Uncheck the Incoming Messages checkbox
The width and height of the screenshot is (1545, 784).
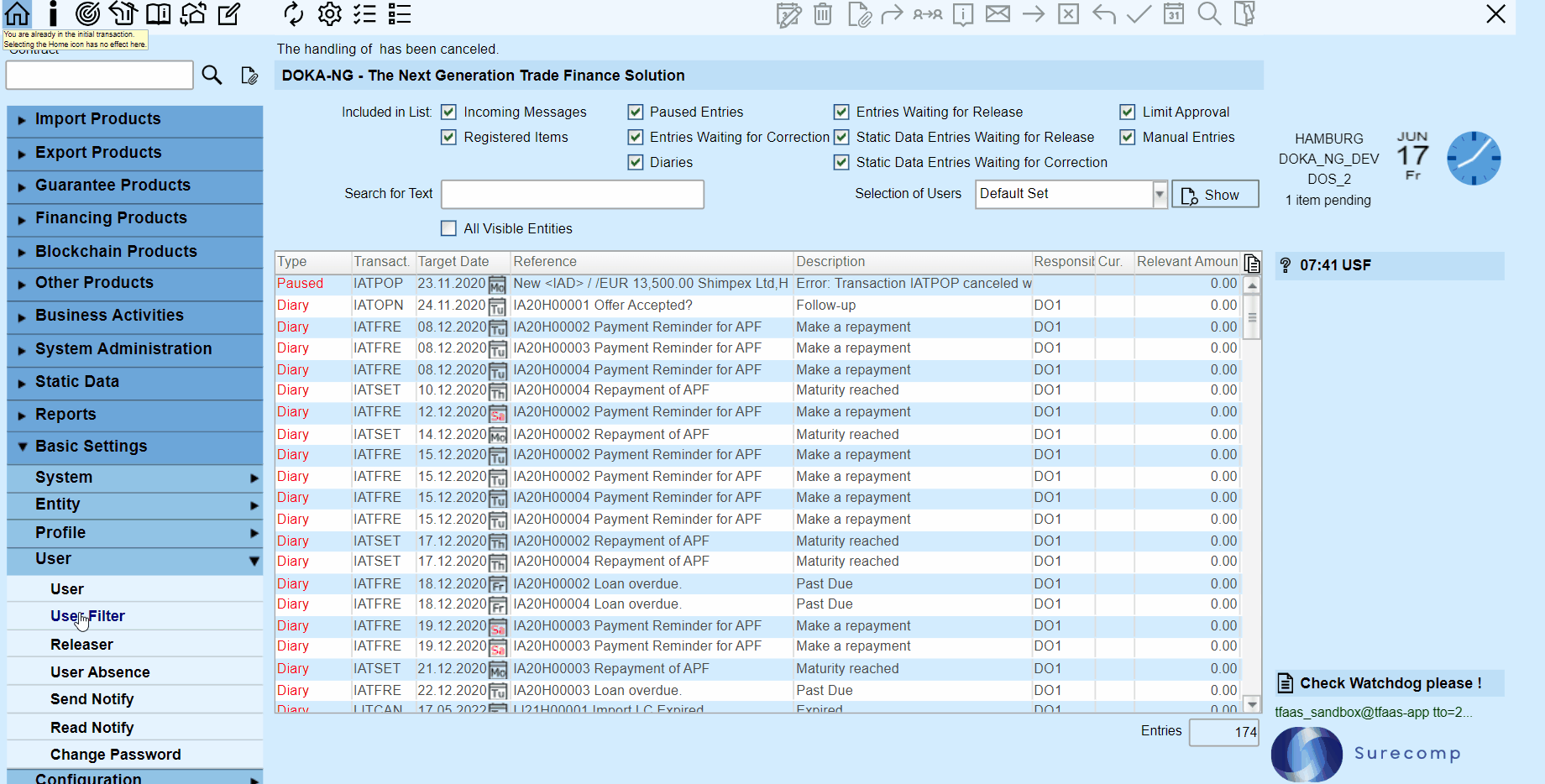(448, 112)
